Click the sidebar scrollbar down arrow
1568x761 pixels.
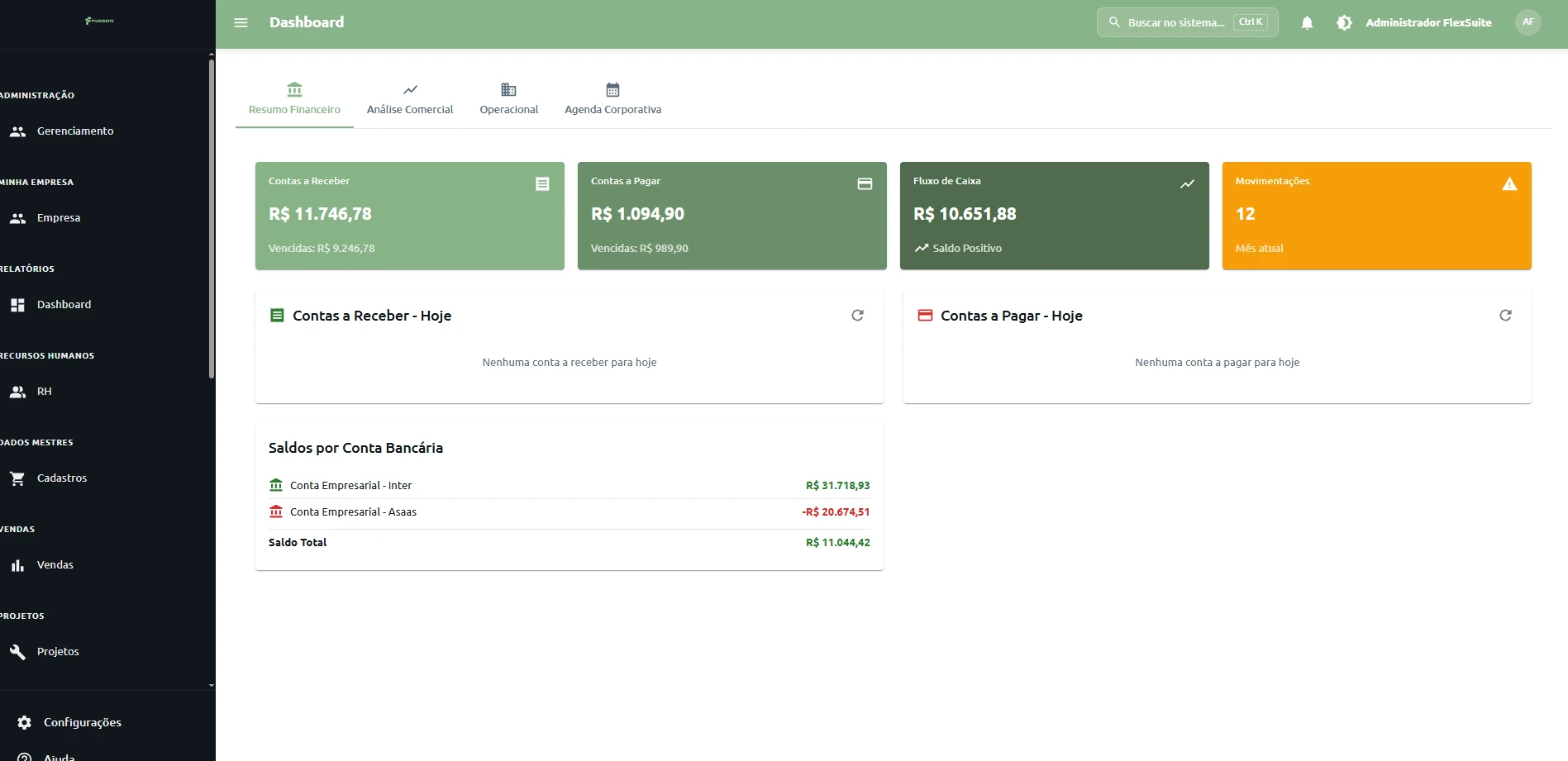pyautogui.click(x=212, y=685)
